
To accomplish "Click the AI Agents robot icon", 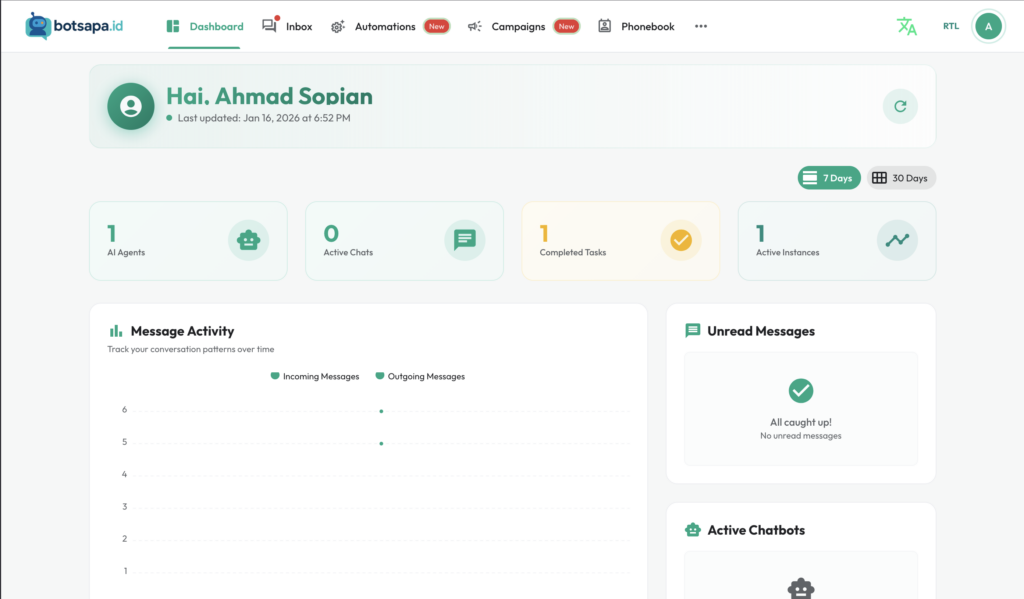I will 248,240.
